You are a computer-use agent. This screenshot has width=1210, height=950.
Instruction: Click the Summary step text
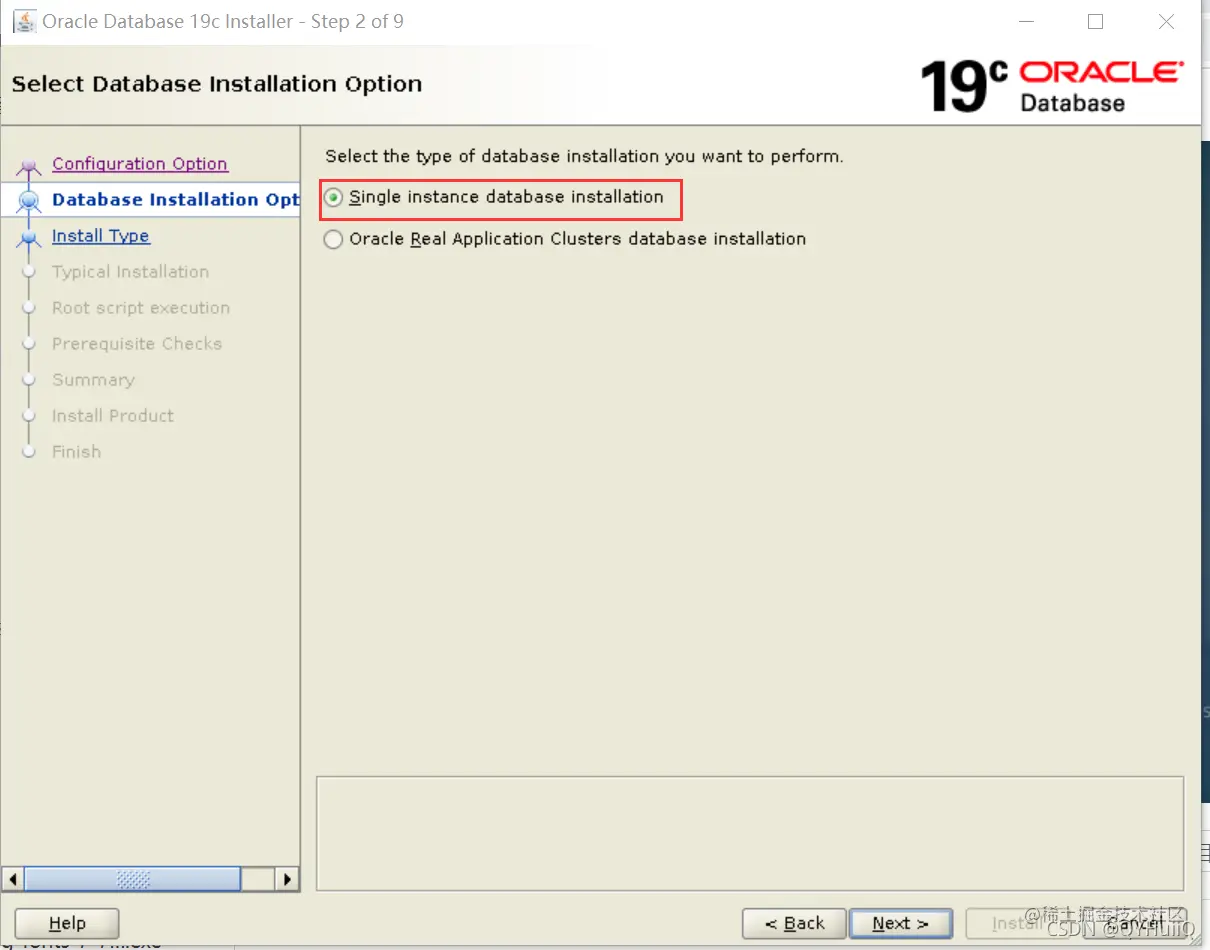[x=93, y=380]
